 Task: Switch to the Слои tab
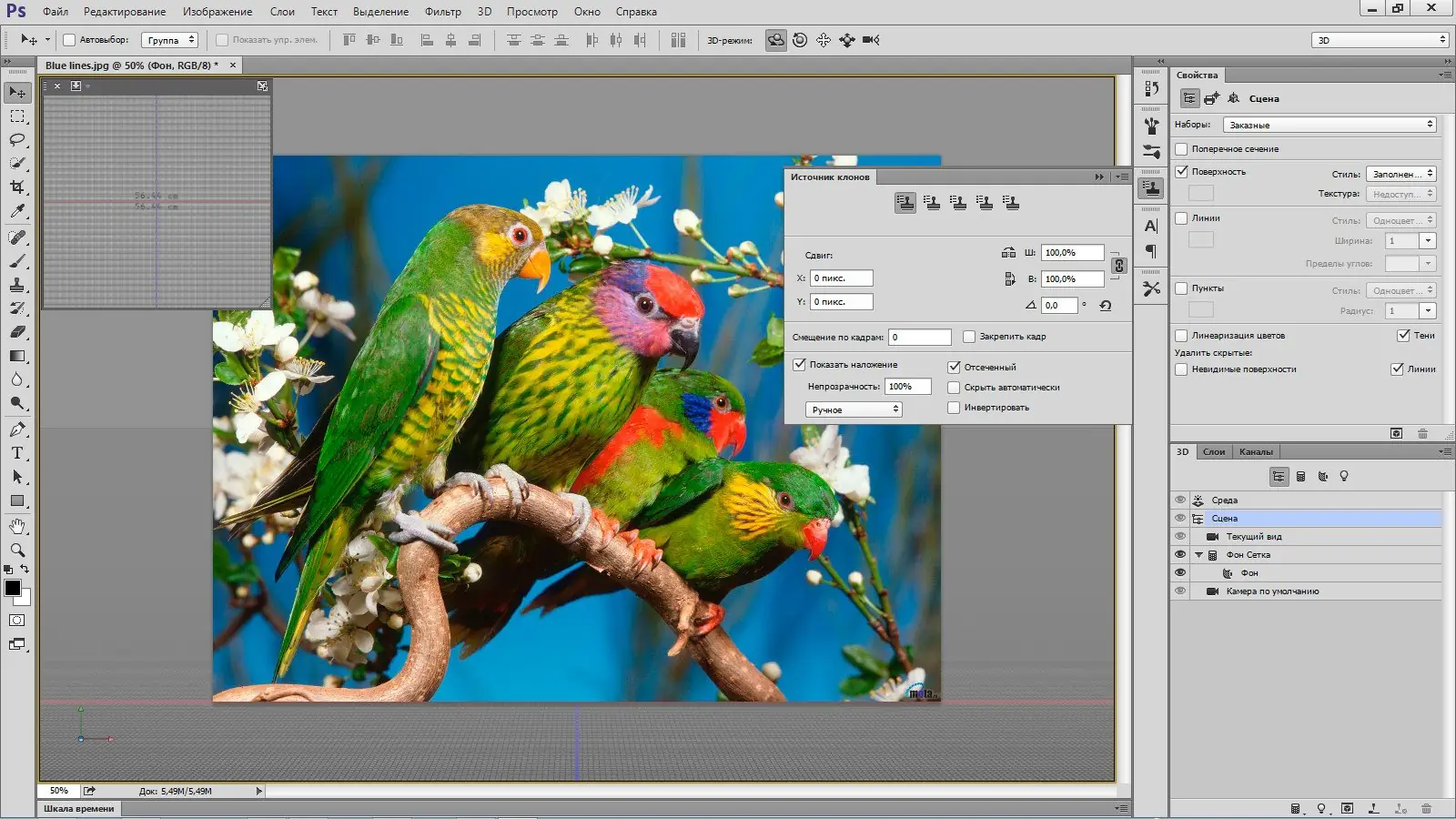coord(1214,452)
